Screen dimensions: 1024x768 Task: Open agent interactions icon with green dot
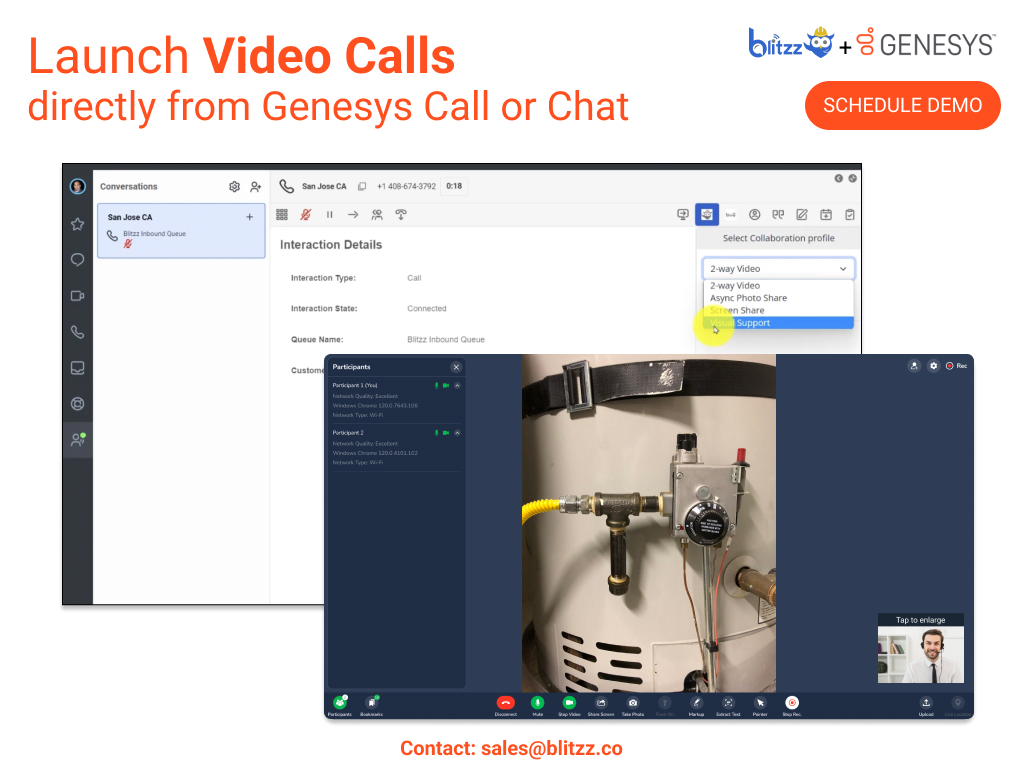pos(78,440)
